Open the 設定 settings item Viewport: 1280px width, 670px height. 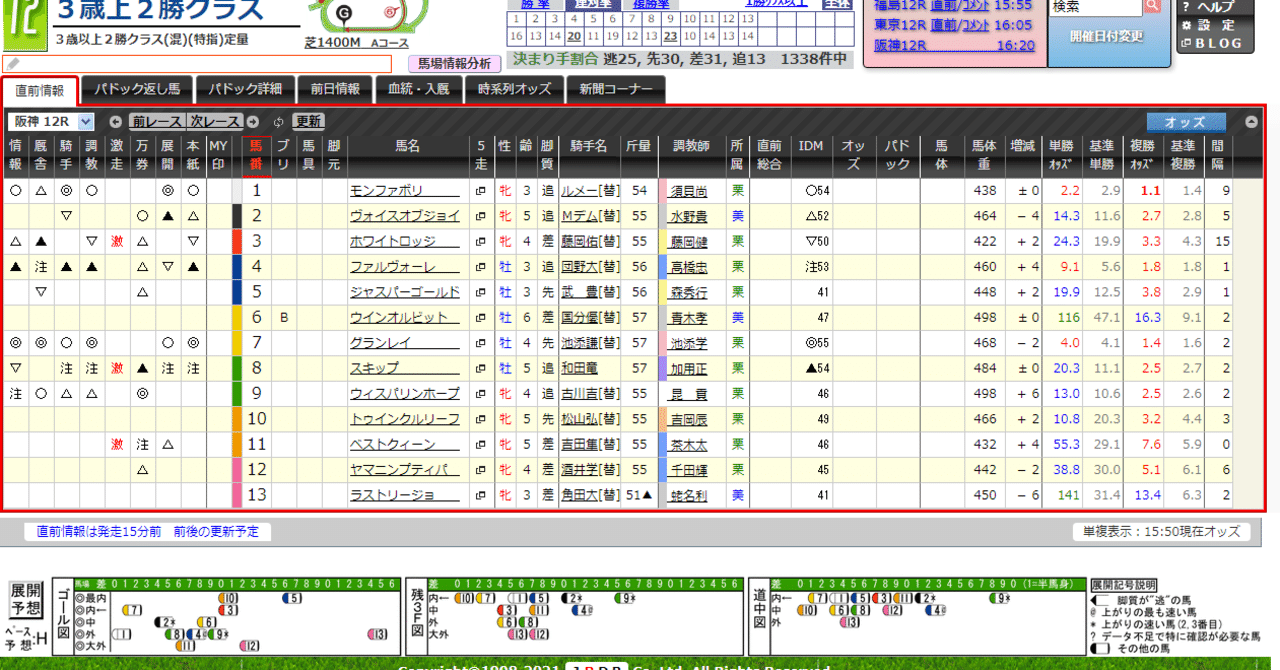coord(1209,25)
